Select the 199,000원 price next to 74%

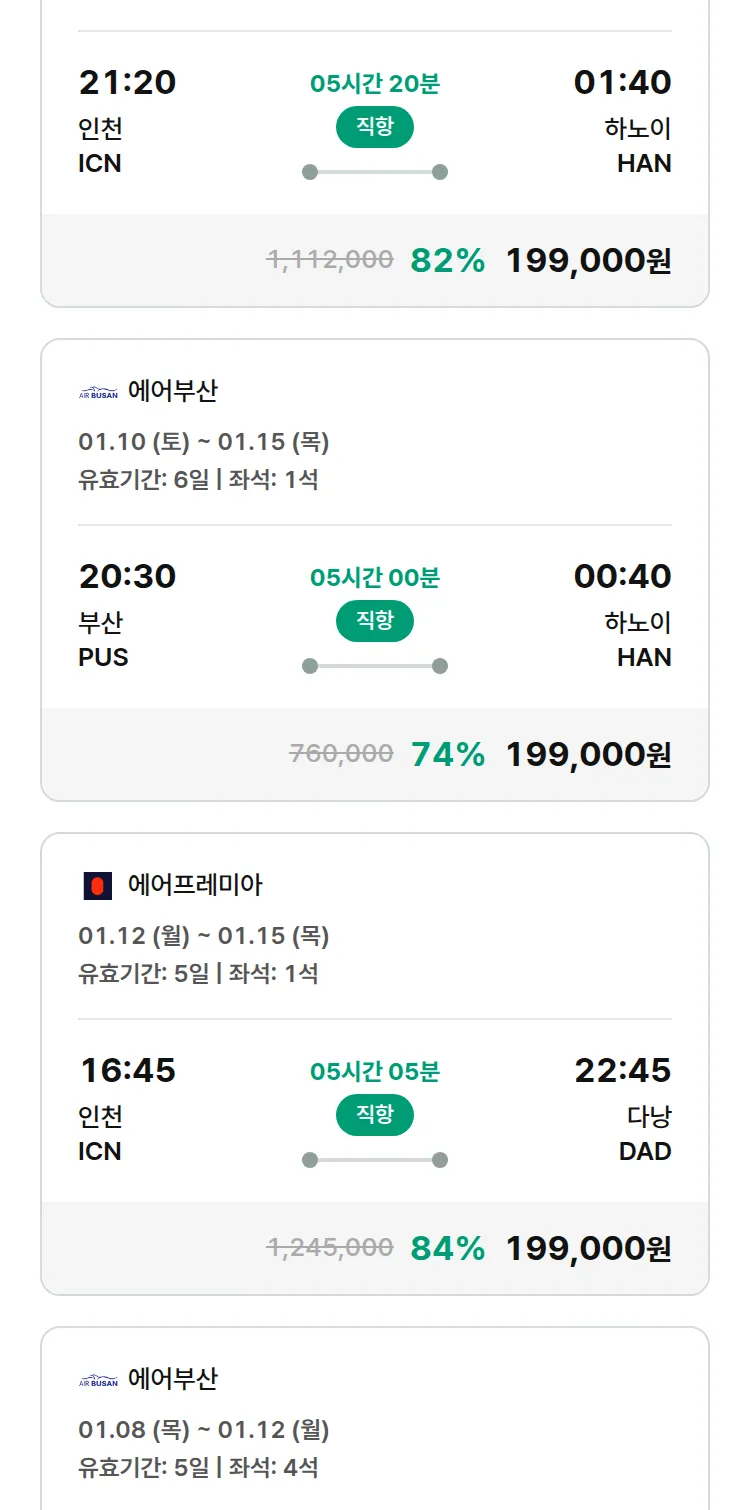(588, 755)
